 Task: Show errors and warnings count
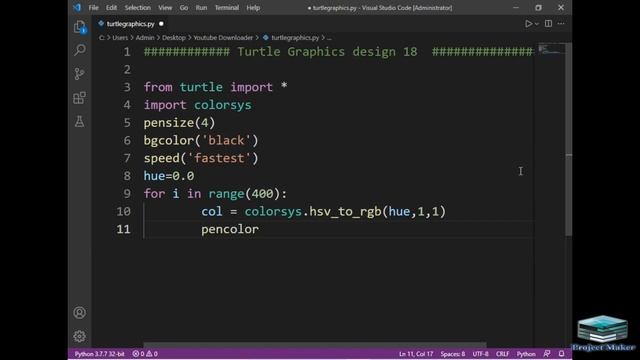(145, 354)
